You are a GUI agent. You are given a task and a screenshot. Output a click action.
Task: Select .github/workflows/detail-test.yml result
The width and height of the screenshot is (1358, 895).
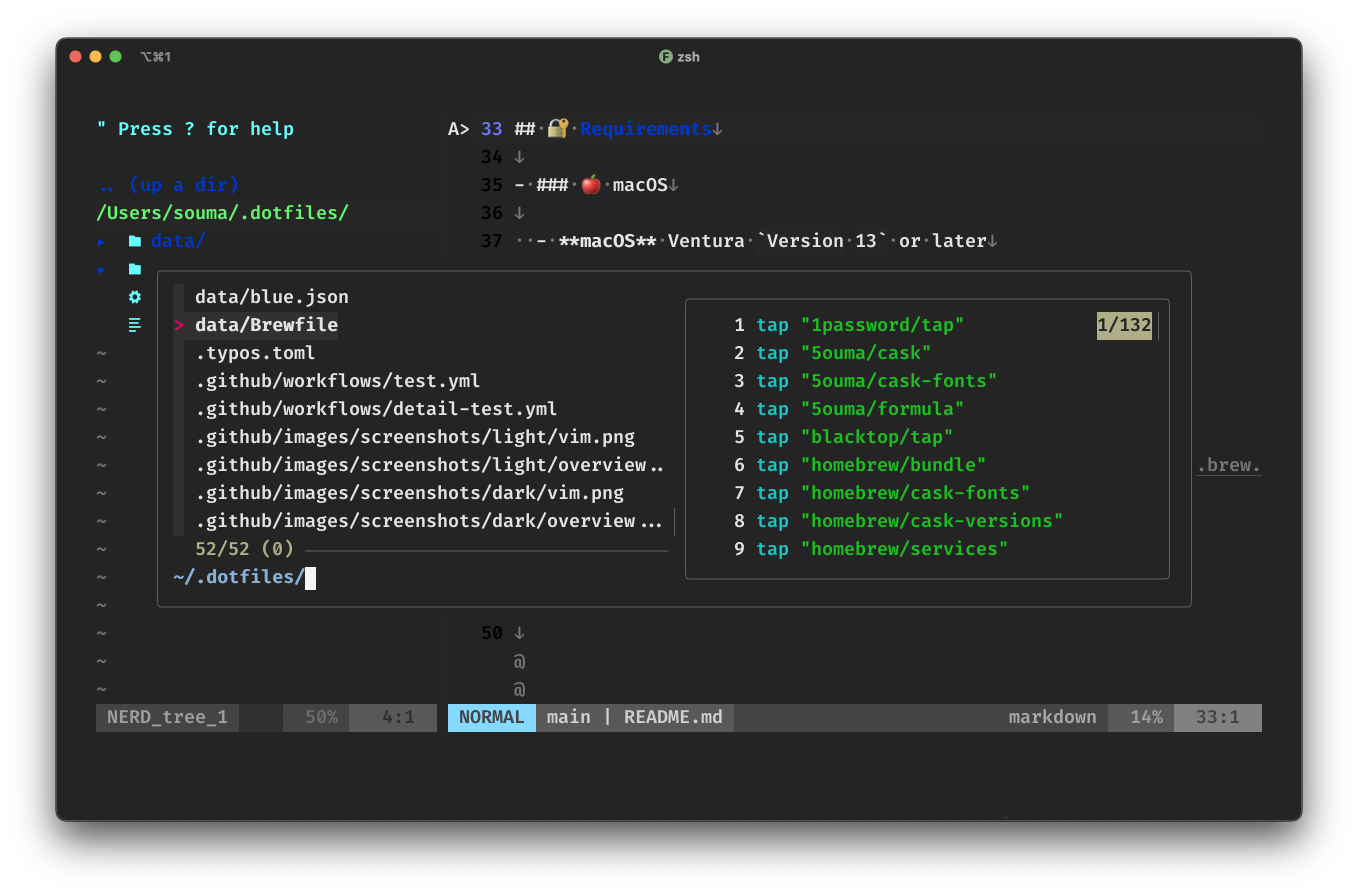376,409
